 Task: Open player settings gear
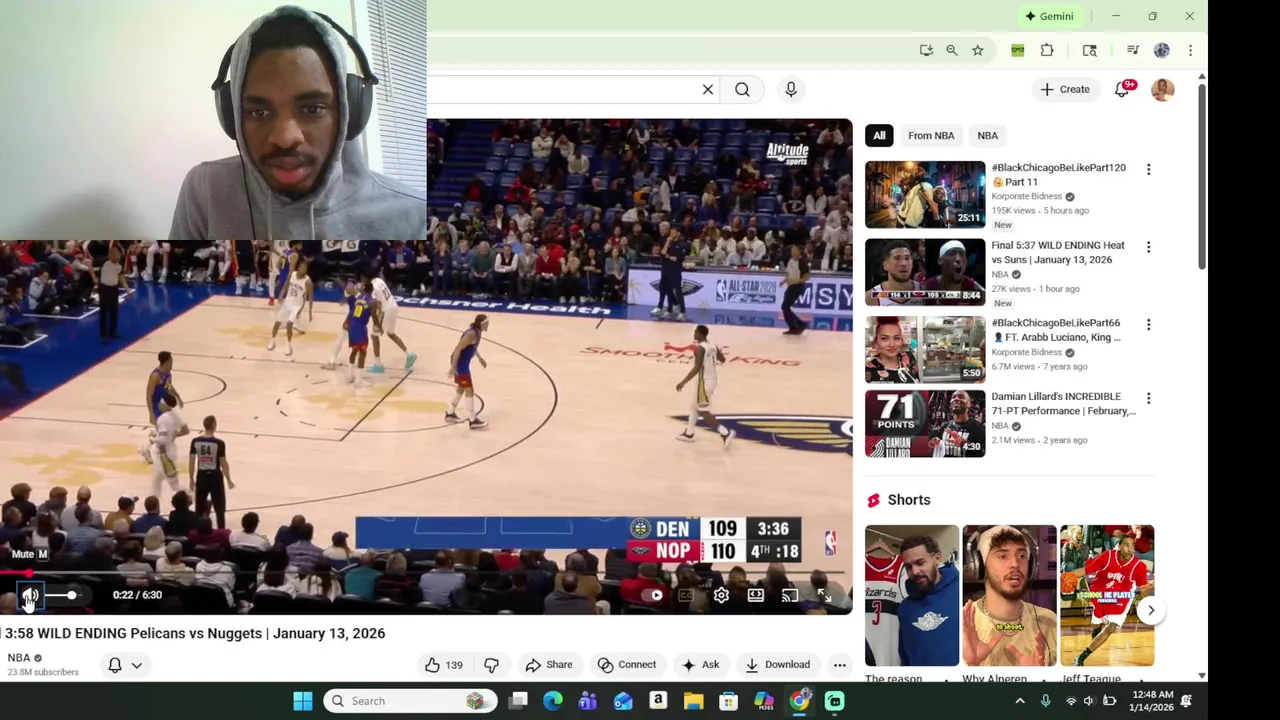click(721, 595)
